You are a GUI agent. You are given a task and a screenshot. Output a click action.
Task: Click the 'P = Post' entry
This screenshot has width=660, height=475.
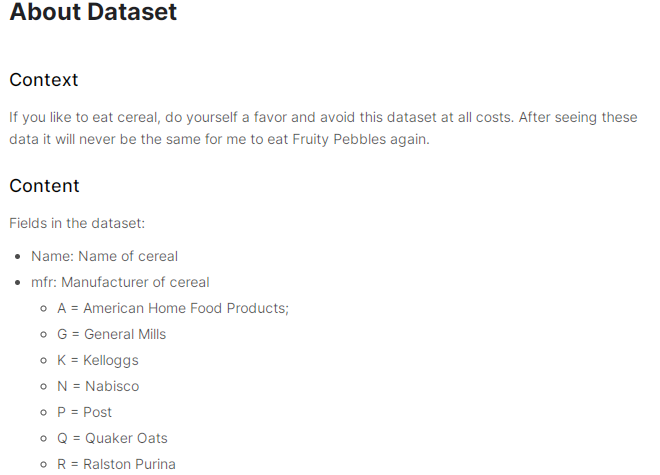[x=84, y=412]
